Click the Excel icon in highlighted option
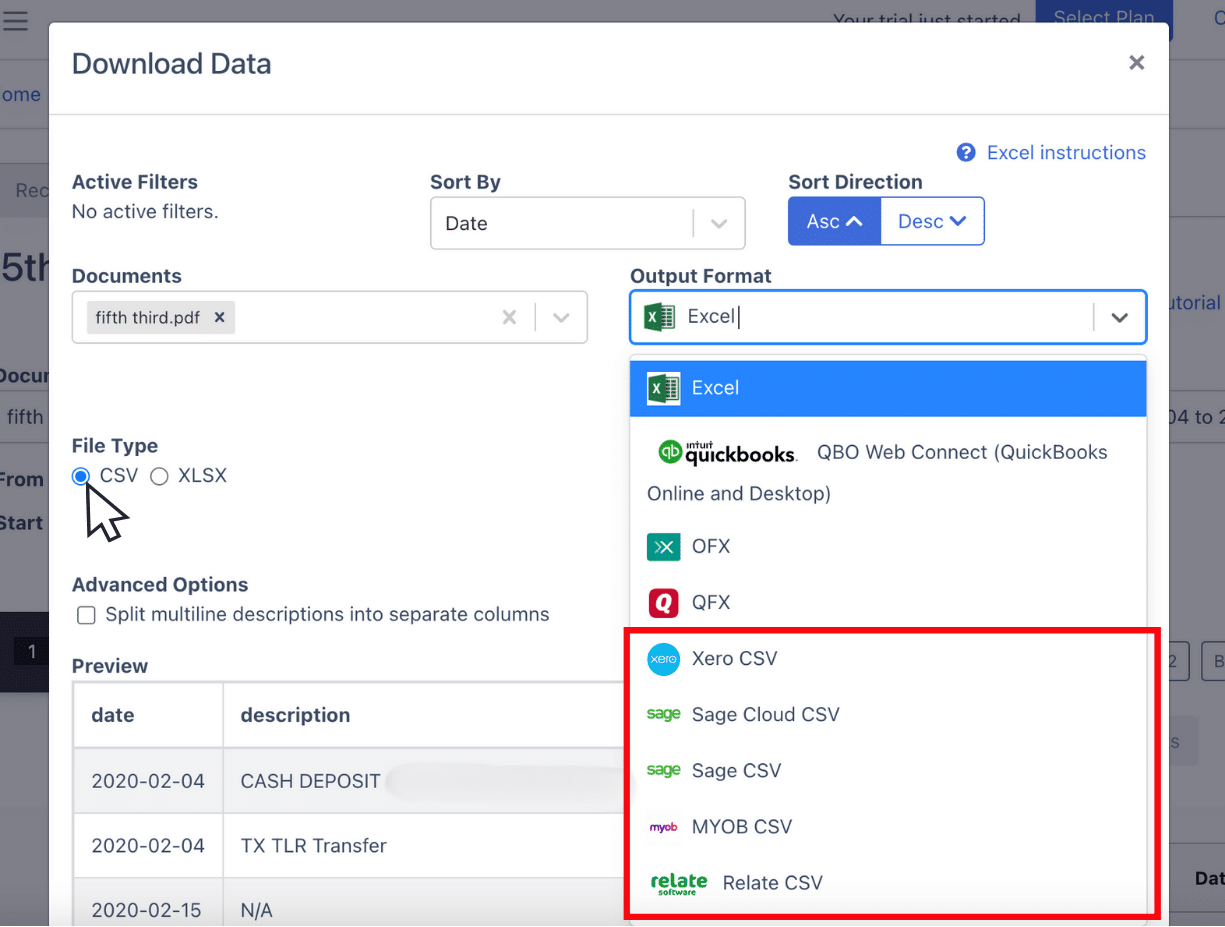The image size is (1225, 927). (x=663, y=388)
